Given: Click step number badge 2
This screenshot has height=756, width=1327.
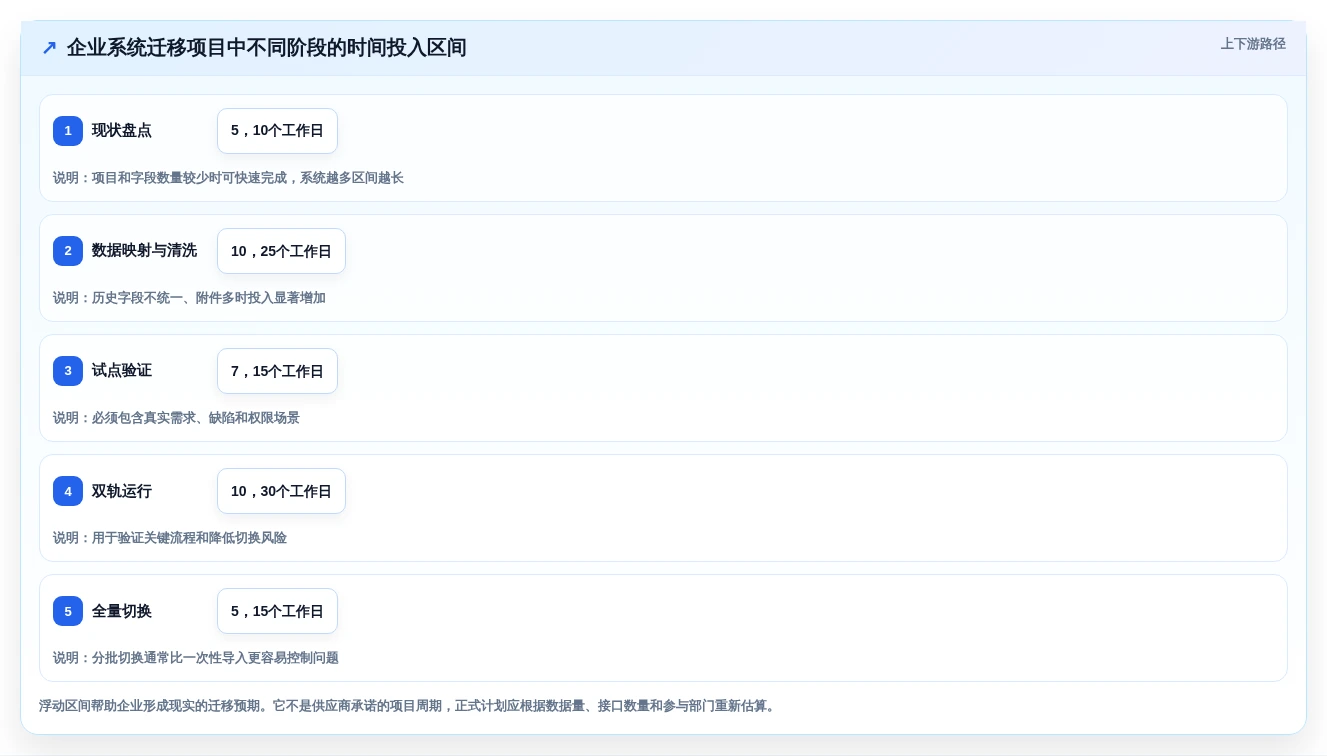Looking at the screenshot, I should (68, 251).
